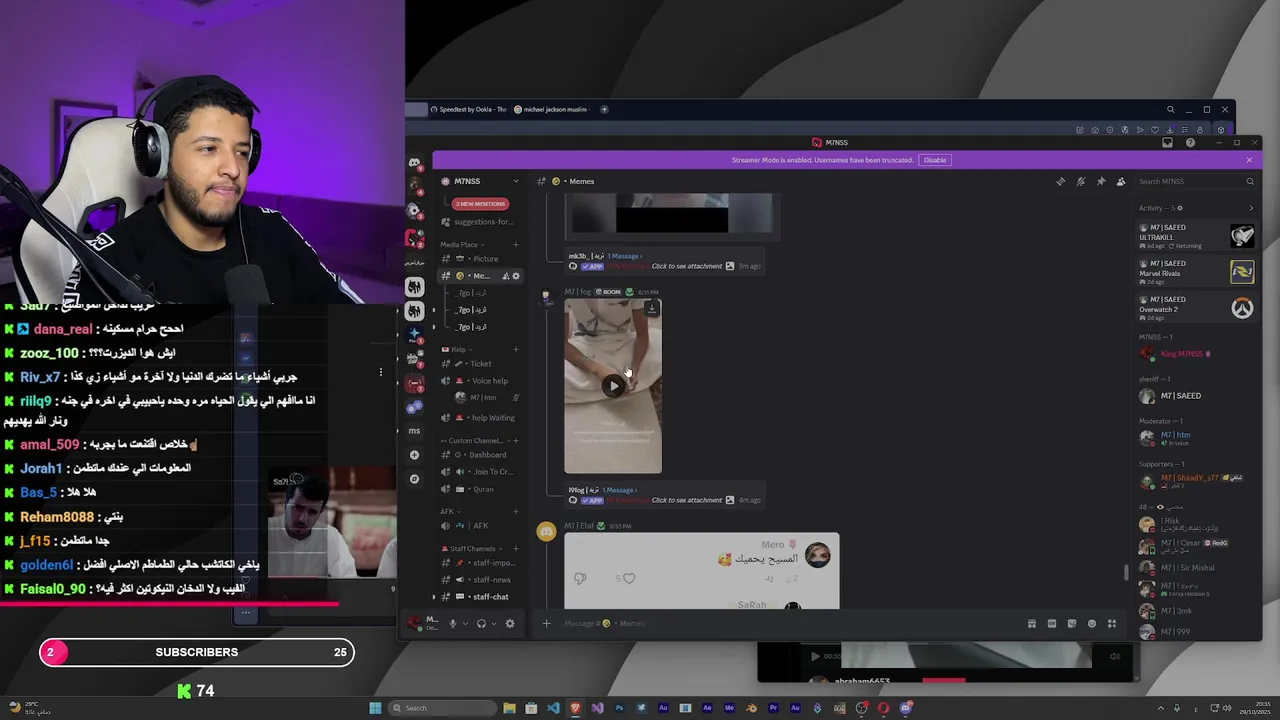Mute the microphone in Discord
Image resolution: width=1280 pixels, height=720 pixels.
tap(452, 623)
